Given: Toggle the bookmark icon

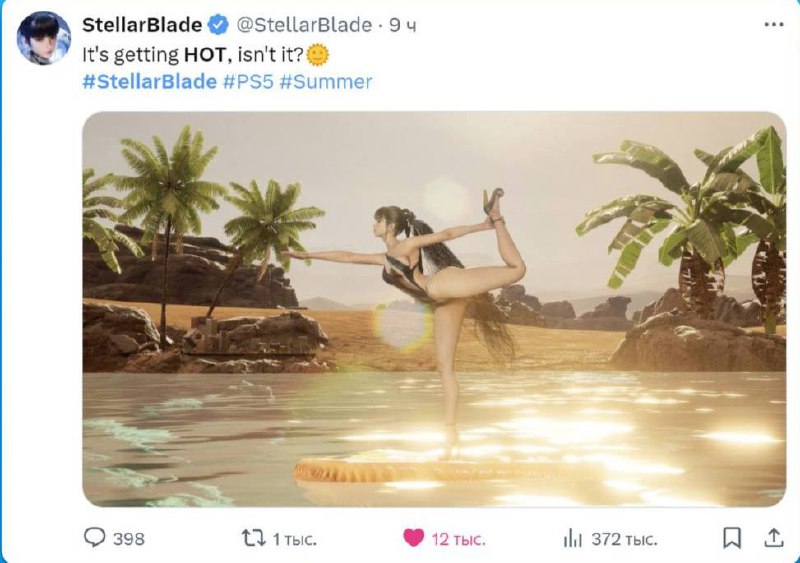Looking at the screenshot, I should click(x=732, y=538).
